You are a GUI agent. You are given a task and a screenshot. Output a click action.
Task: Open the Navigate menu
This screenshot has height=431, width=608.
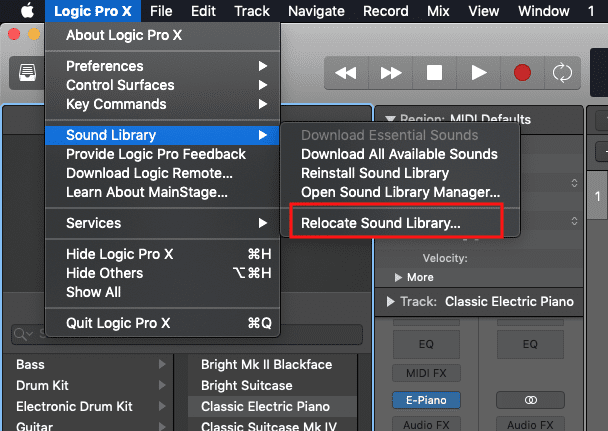point(316,11)
